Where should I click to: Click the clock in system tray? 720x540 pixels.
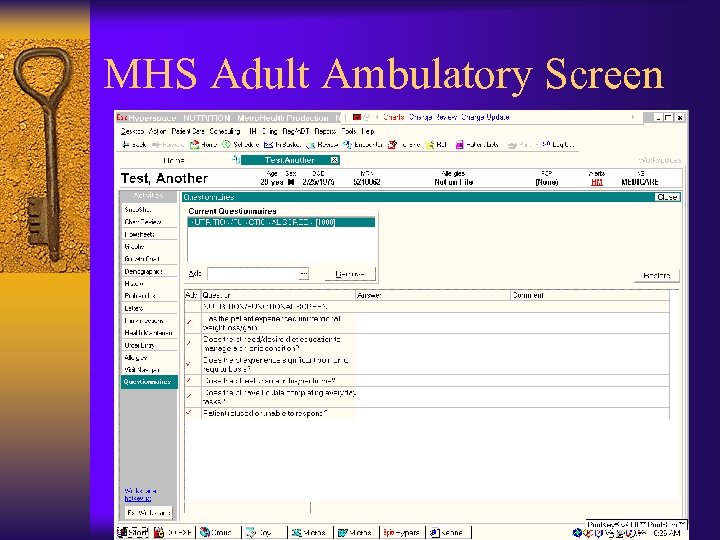(x=667, y=533)
